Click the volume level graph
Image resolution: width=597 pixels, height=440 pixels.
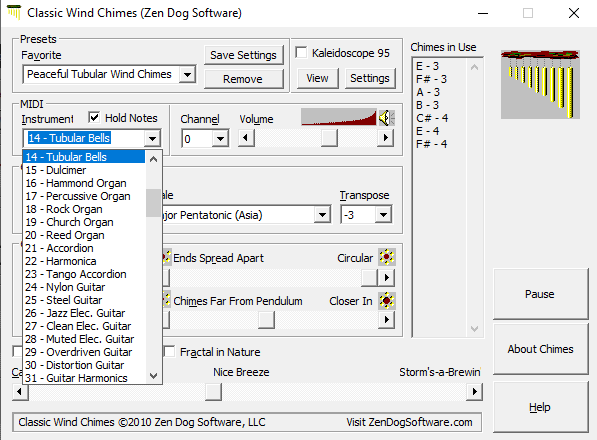click(x=338, y=117)
